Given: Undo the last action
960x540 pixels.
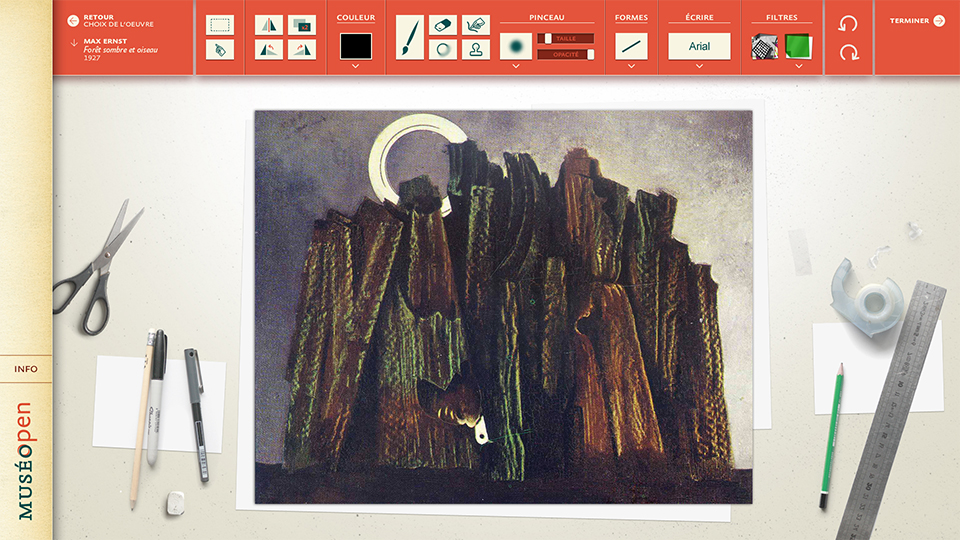Looking at the screenshot, I should [x=848, y=24].
